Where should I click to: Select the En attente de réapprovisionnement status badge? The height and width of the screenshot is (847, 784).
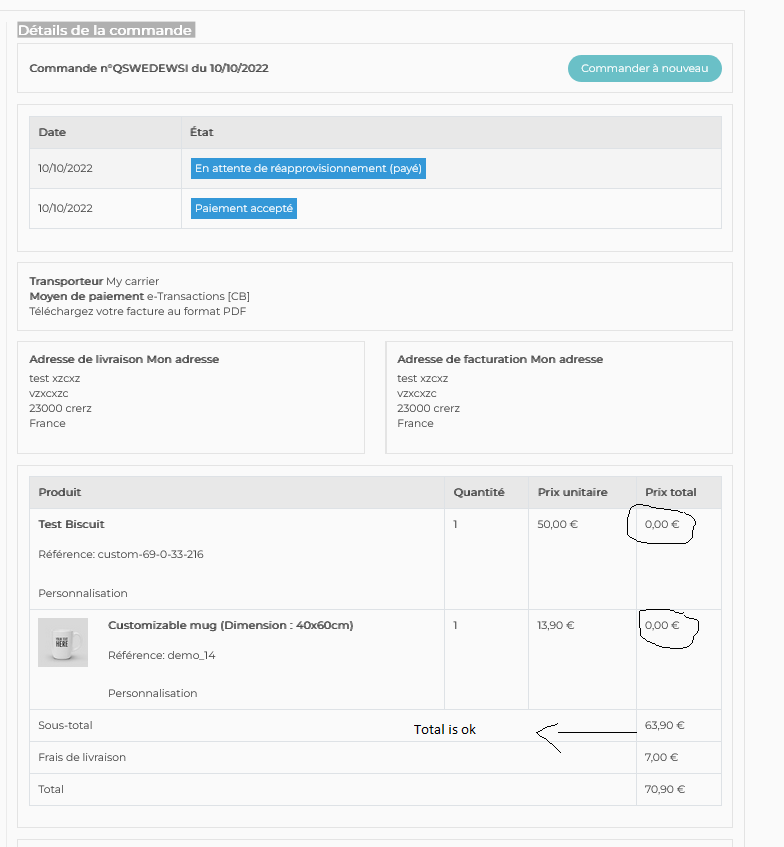tap(309, 168)
